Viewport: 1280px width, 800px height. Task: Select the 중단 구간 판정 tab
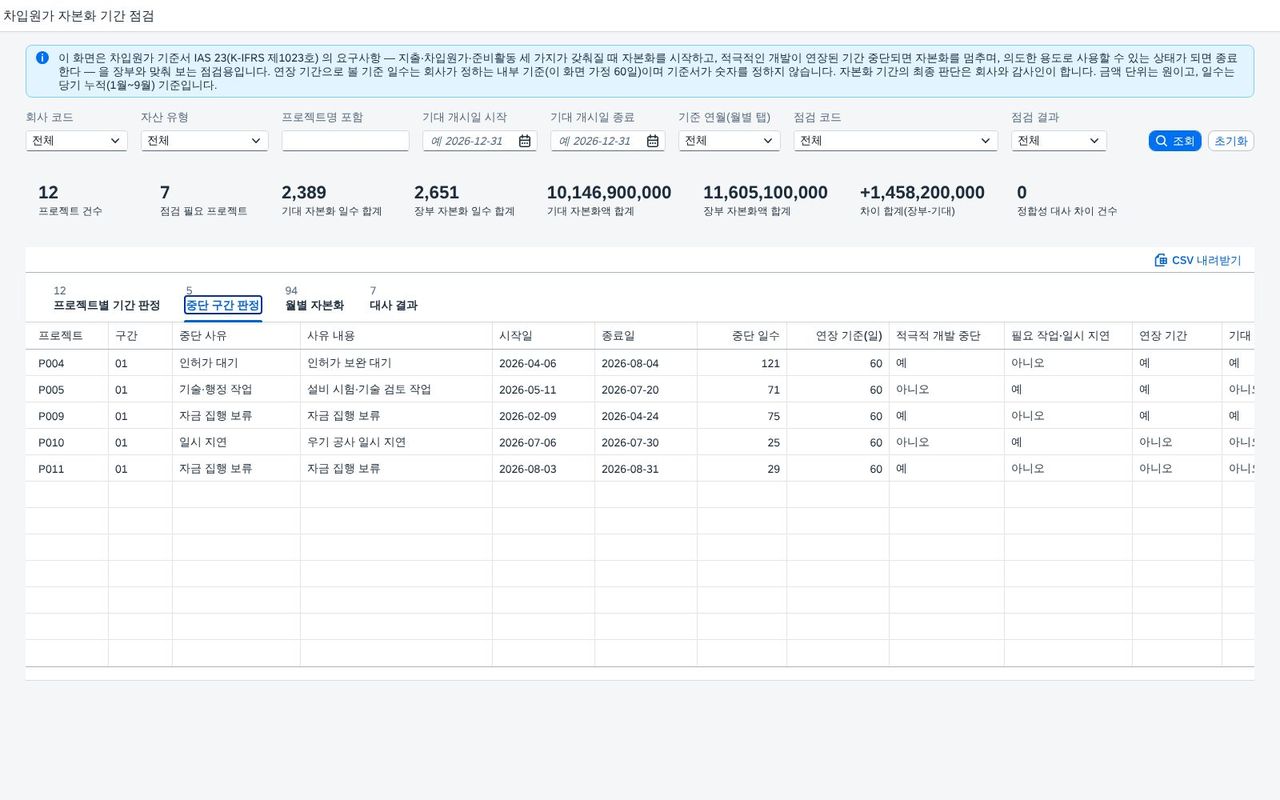[x=223, y=305]
